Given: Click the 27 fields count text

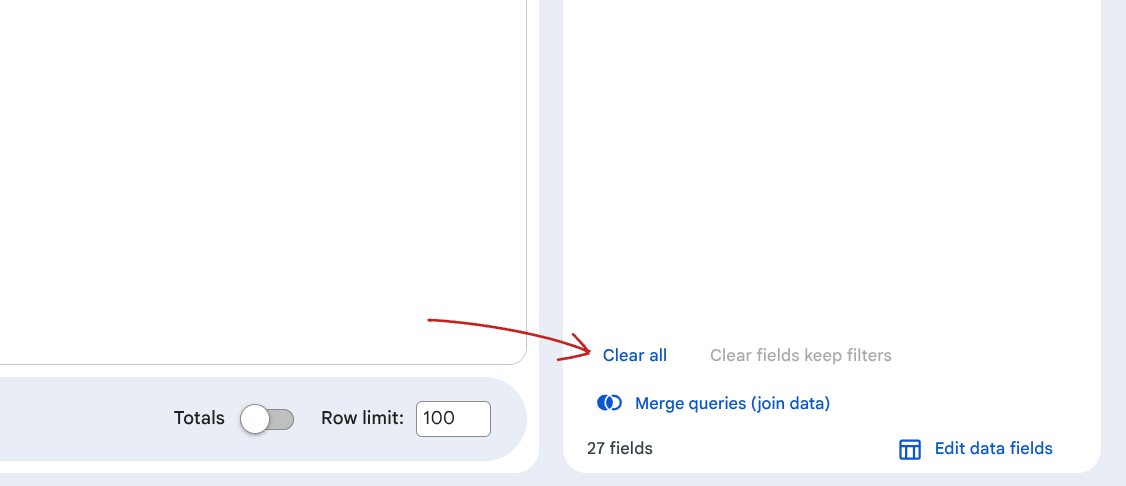Looking at the screenshot, I should 619,448.
